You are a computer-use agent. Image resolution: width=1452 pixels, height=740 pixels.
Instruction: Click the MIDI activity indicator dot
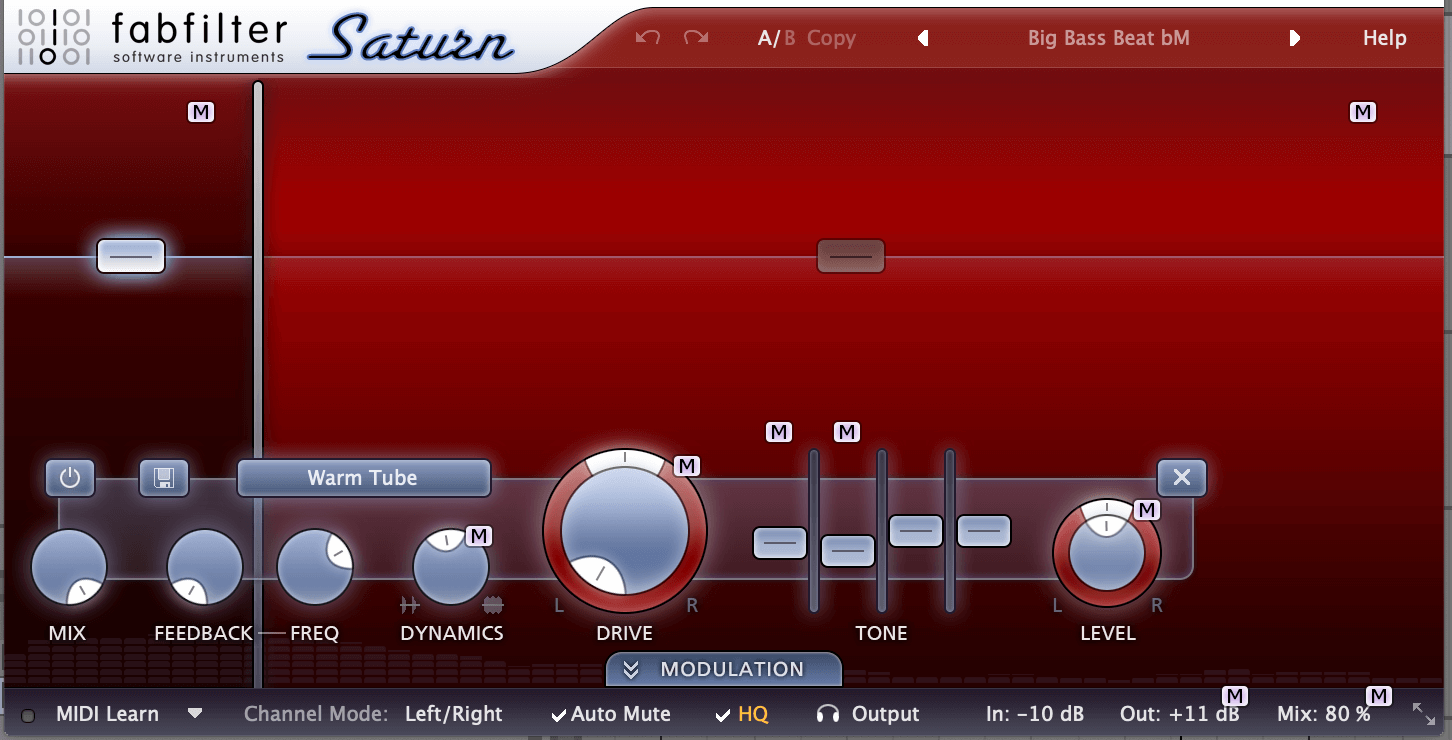(28, 715)
